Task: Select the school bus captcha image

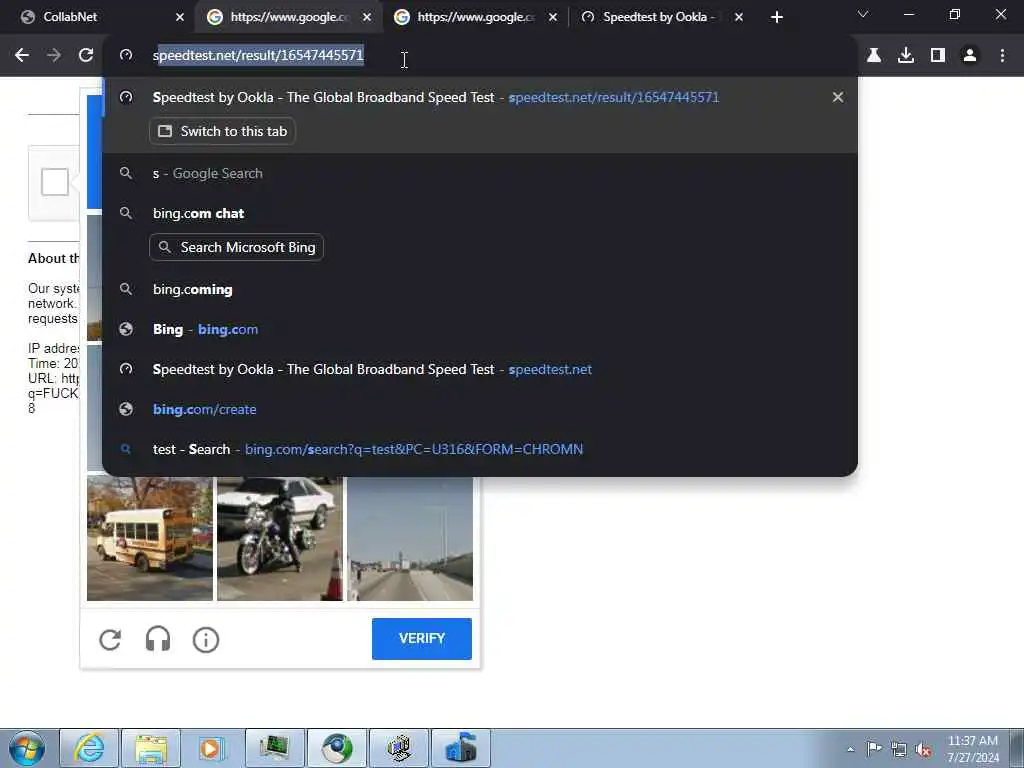Action: [x=150, y=539]
